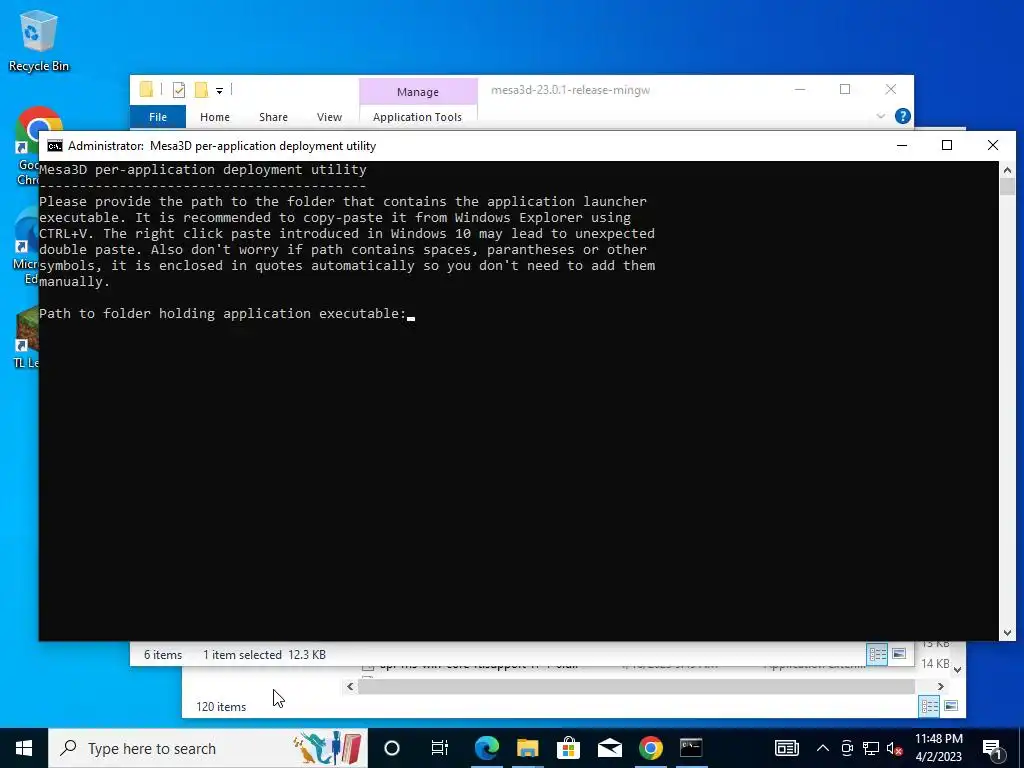This screenshot has height=768, width=1024.
Task: Open the notification center icon
Action: 992,748
